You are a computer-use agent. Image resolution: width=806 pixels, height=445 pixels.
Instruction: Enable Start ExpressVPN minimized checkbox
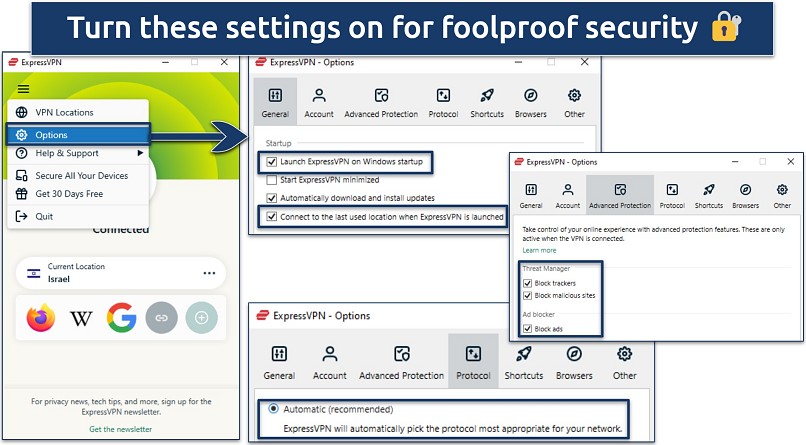(271, 180)
